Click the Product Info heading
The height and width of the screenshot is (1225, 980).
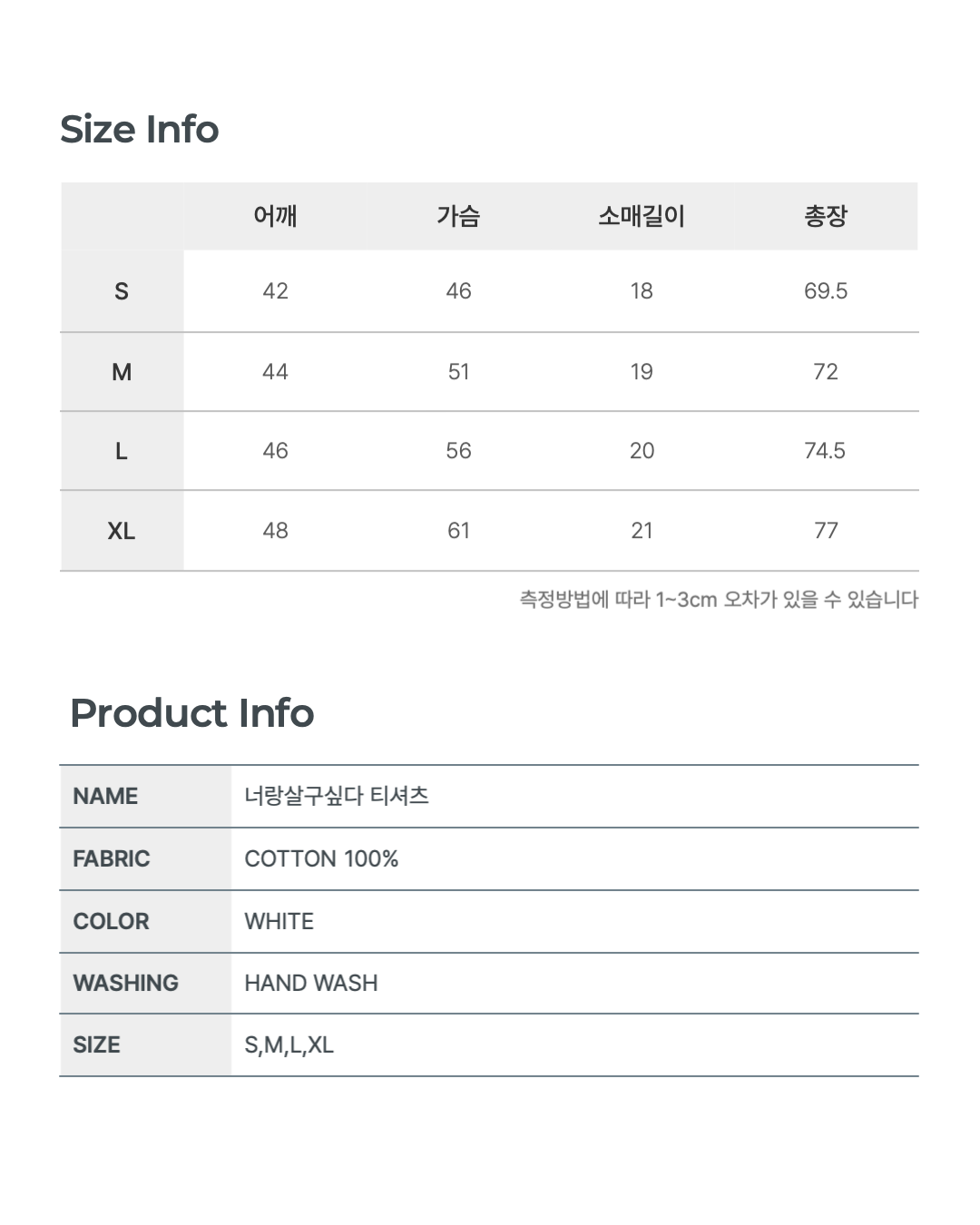[191, 713]
